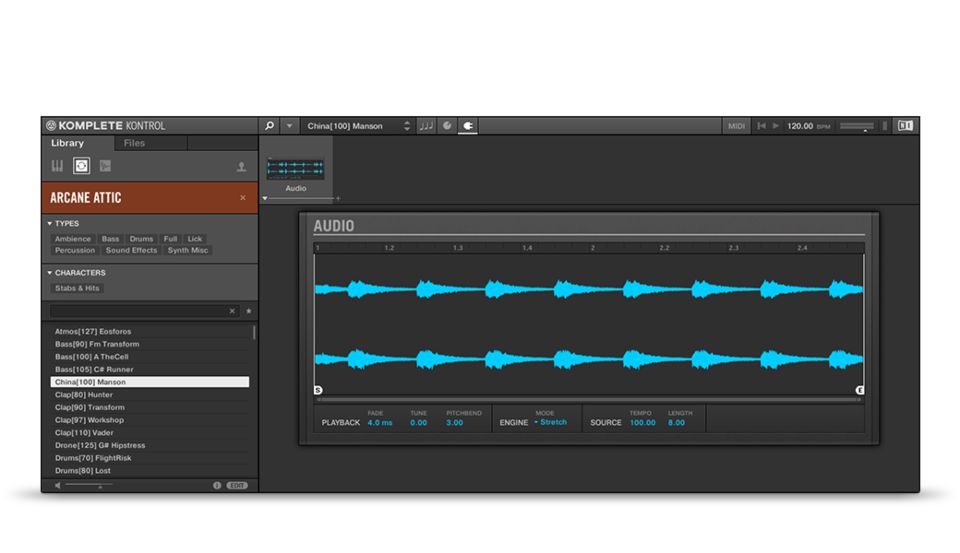Toggle the favorites star filter
Viewport: 960px width, 553px height.
(248, 311)
